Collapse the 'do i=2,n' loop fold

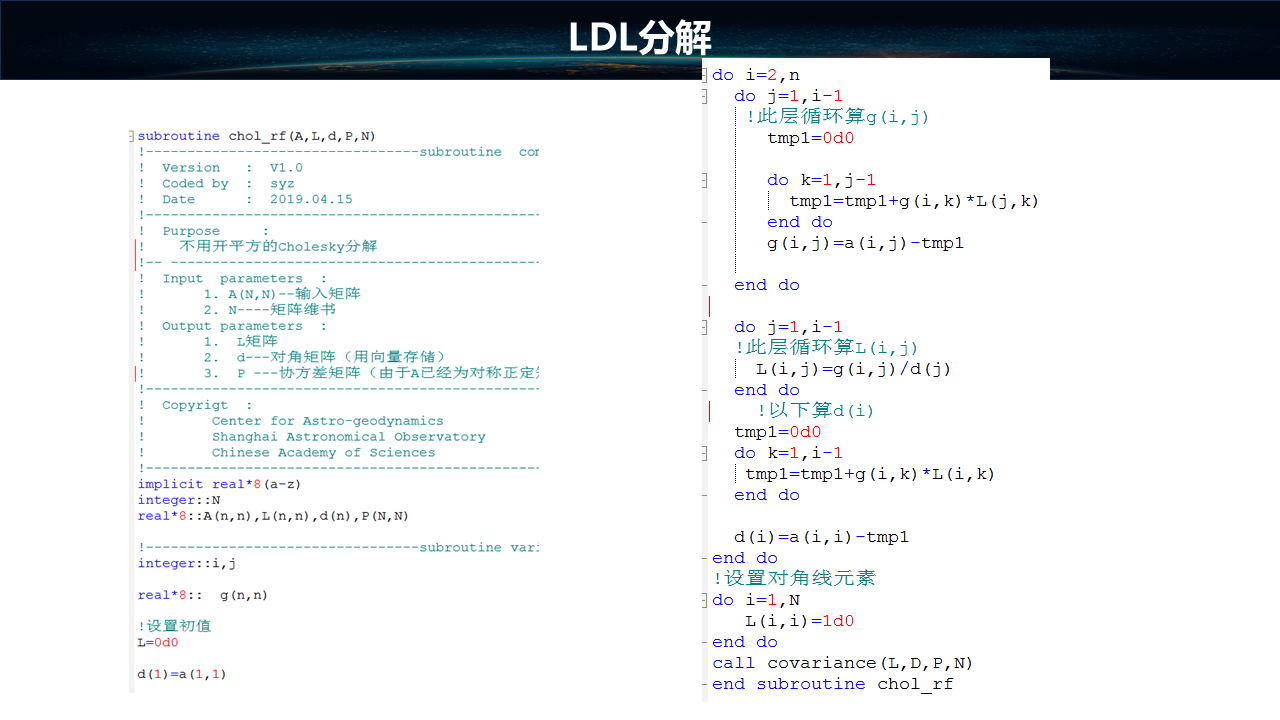pos(706,75)
